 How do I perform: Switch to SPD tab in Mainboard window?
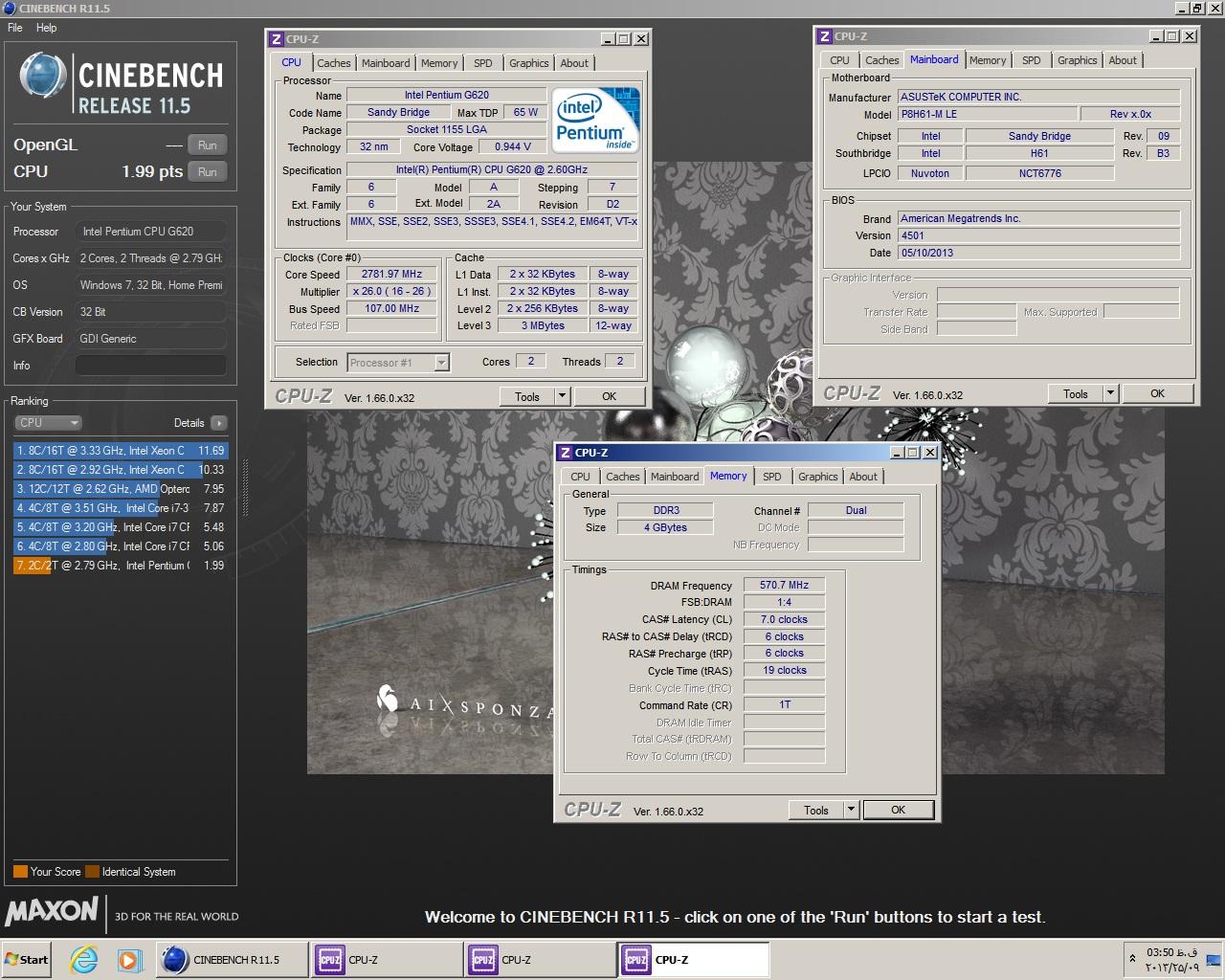point(1032,60)
